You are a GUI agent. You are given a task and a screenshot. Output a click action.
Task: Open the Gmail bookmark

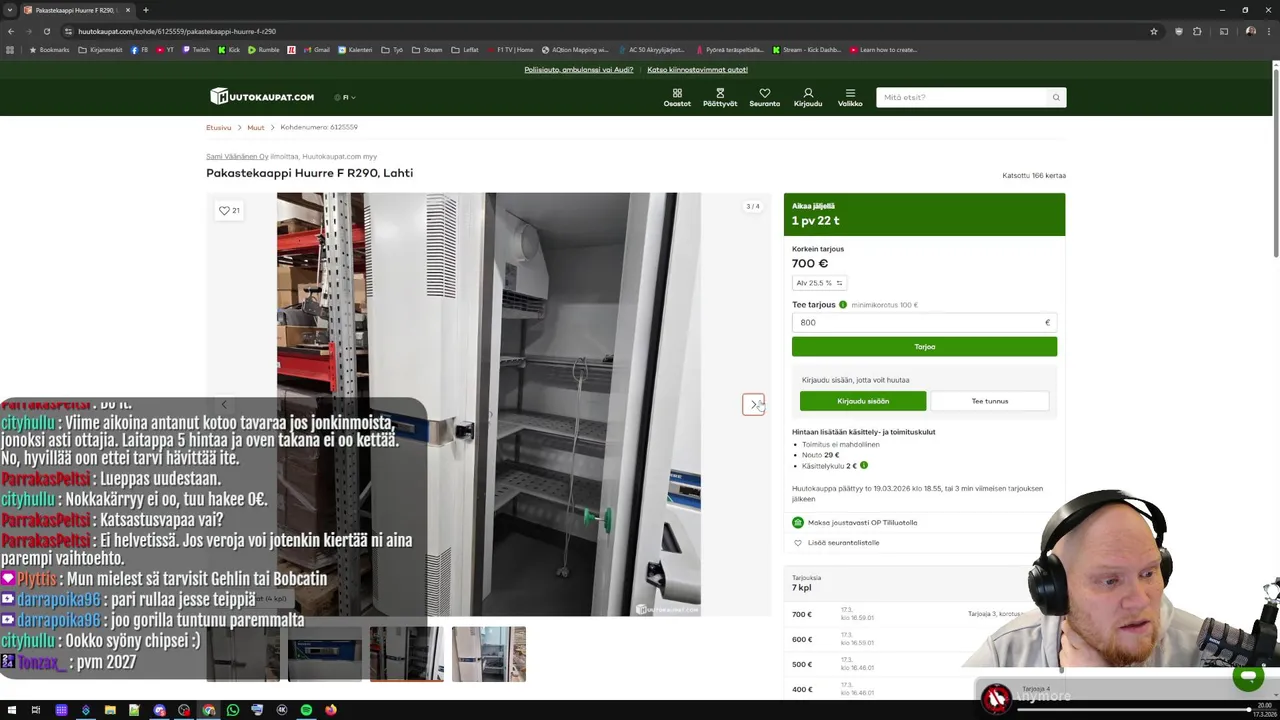(316, 50)
